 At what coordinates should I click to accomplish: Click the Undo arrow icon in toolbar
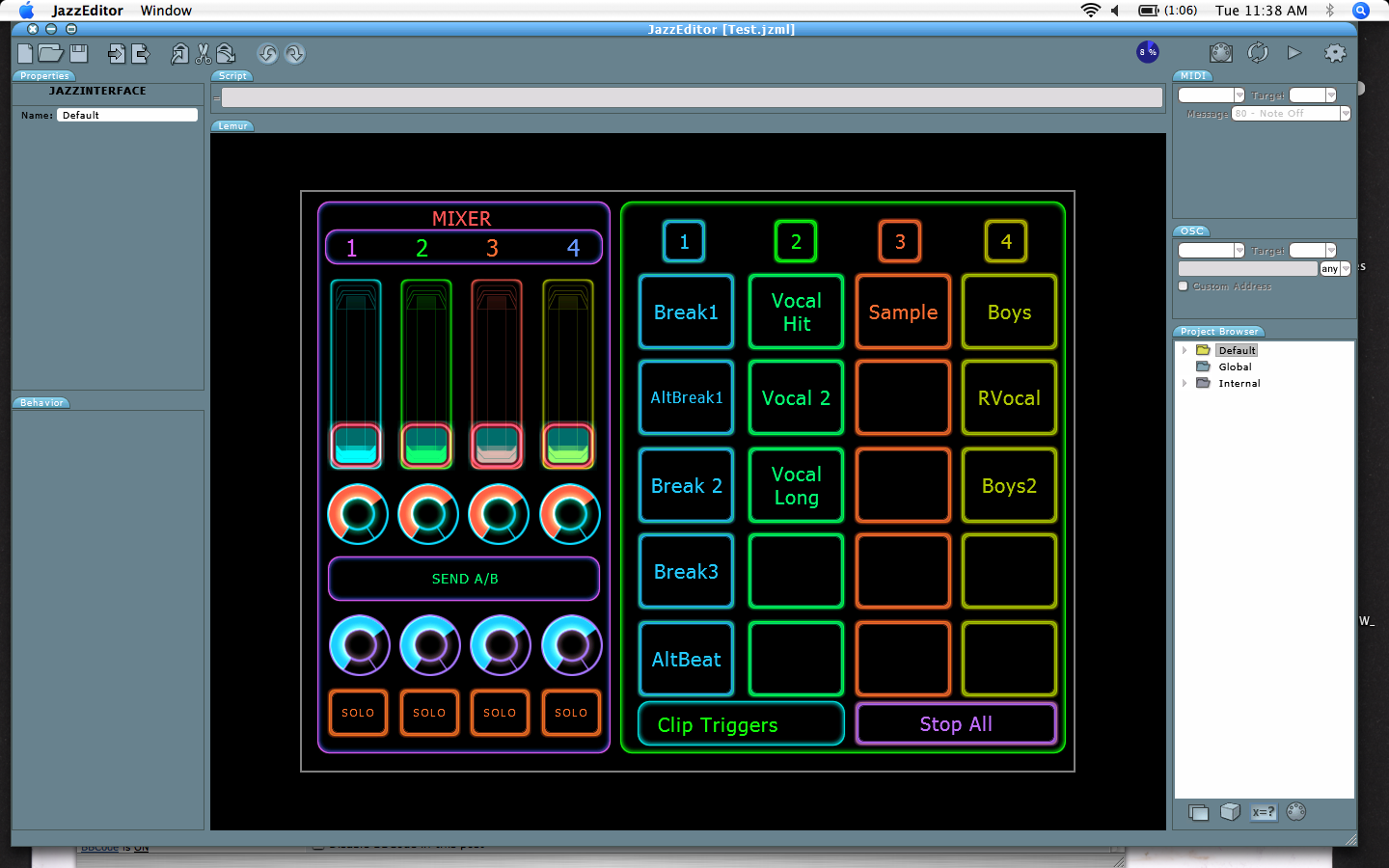(x=267, y=54)
